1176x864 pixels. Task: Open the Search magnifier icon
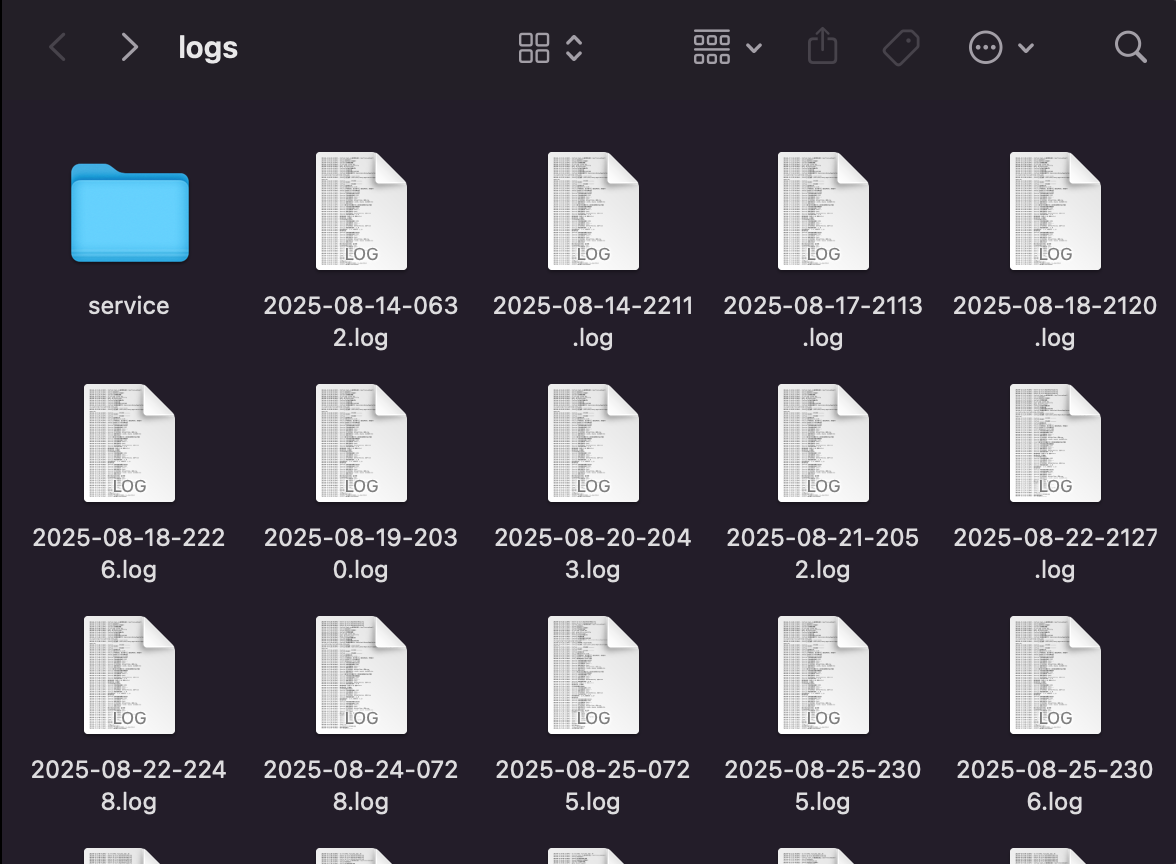1130,47
